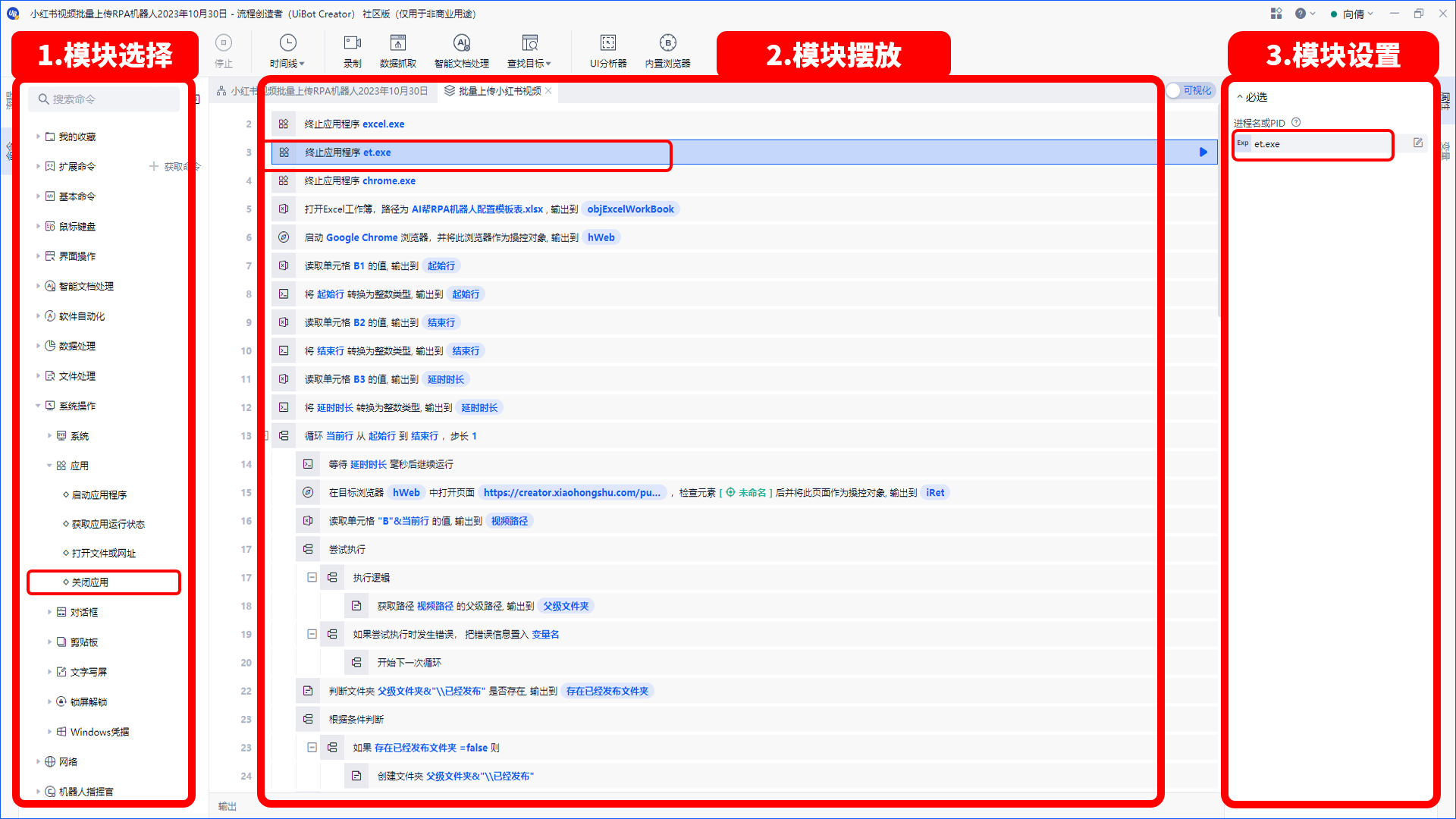Select 获取应用运行状态 command
Image resolution: width=1456 pixels, height=819 pixels.
pyautogui.click(x=108, y=524)
